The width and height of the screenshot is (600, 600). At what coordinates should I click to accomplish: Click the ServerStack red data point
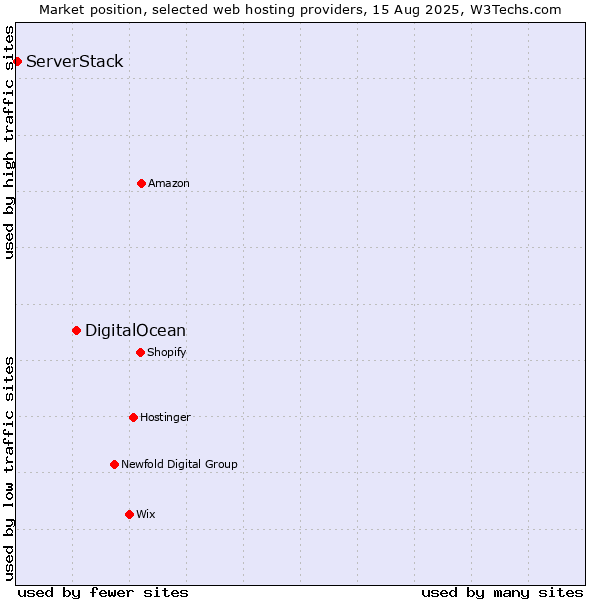coord(17,61)
